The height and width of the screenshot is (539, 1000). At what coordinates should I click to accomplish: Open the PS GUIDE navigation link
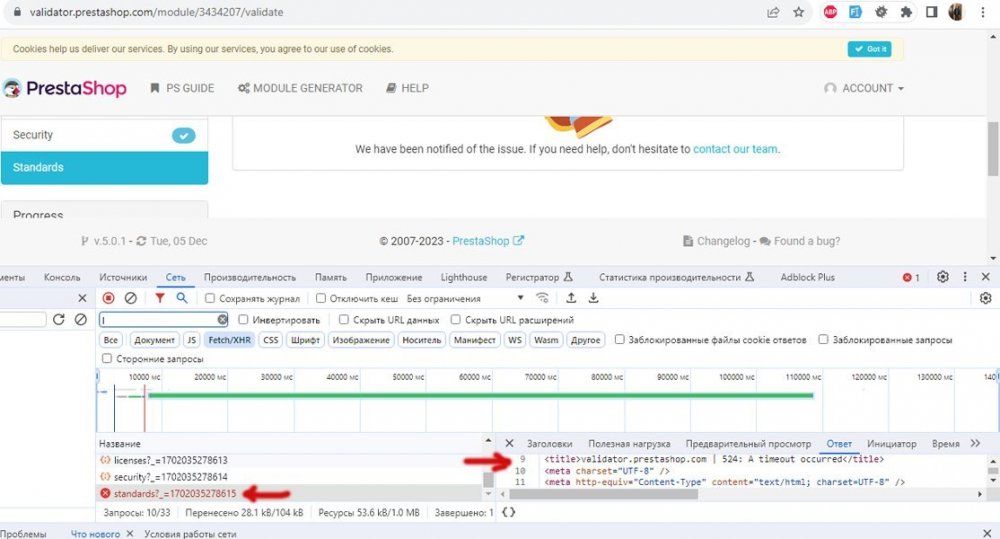pyautogui.click(x=182, y=88)
